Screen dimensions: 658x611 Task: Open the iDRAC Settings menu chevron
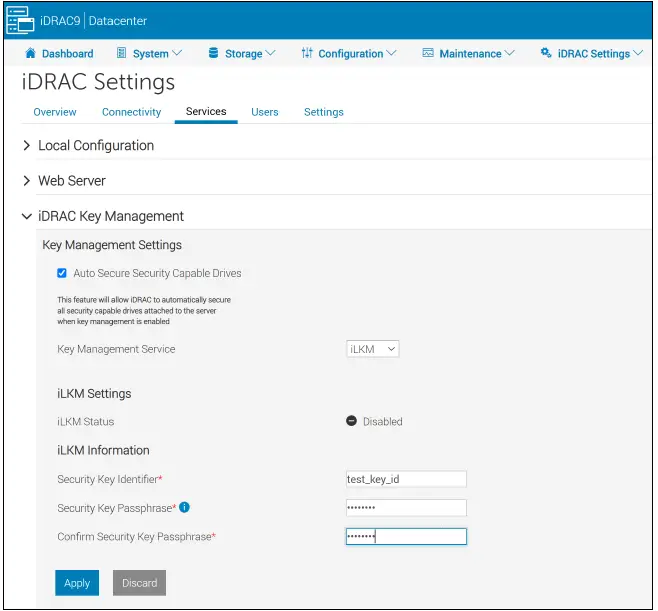[638, 53]
